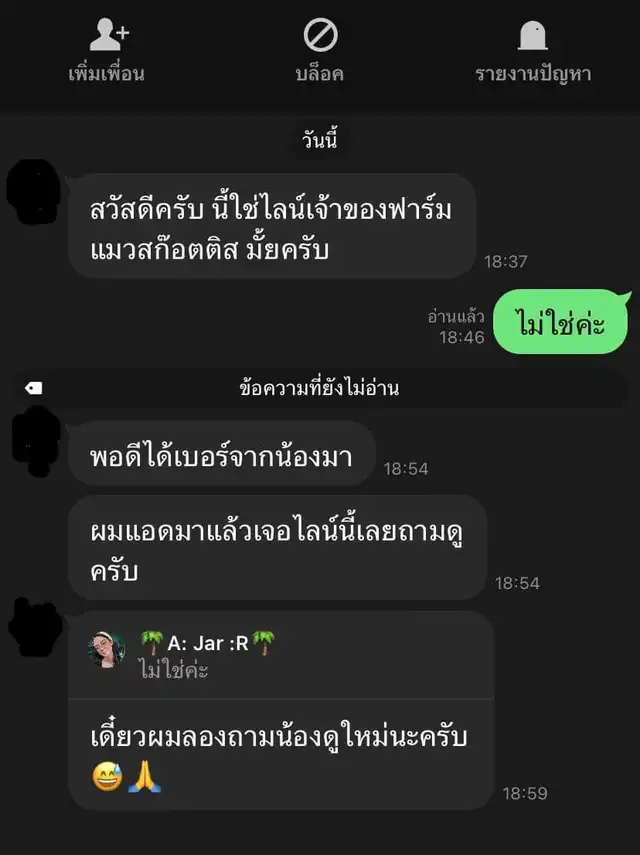
Task: Select the รายงานปัญหา label
Action: click(533, 74)
